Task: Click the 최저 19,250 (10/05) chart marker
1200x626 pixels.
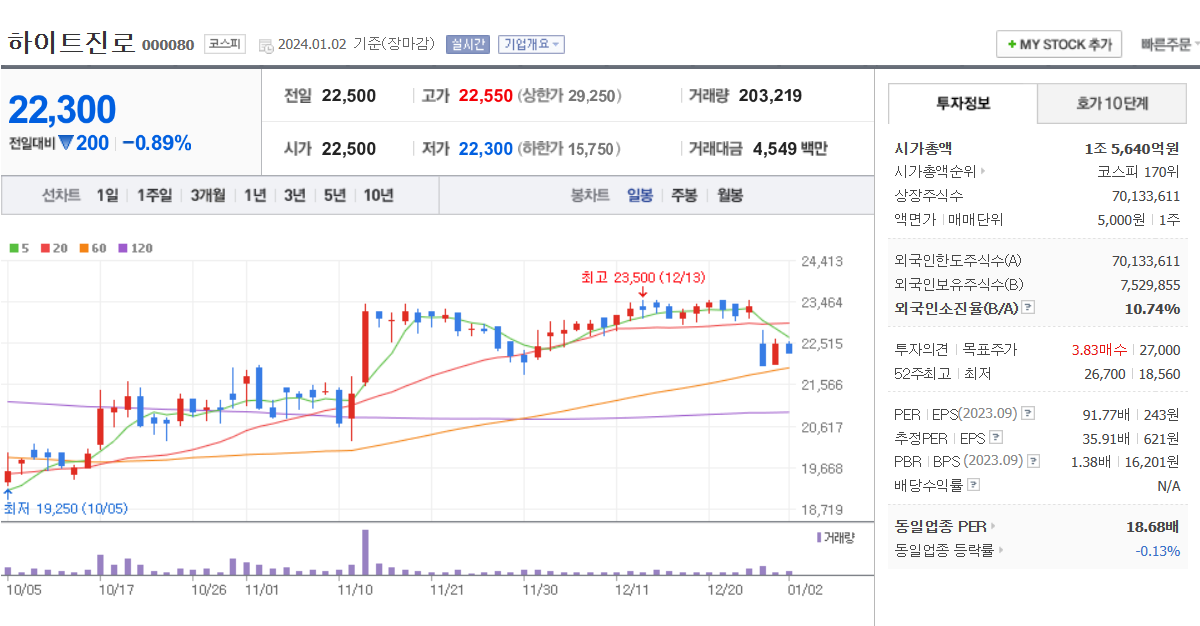Action: tap(65, 508)
